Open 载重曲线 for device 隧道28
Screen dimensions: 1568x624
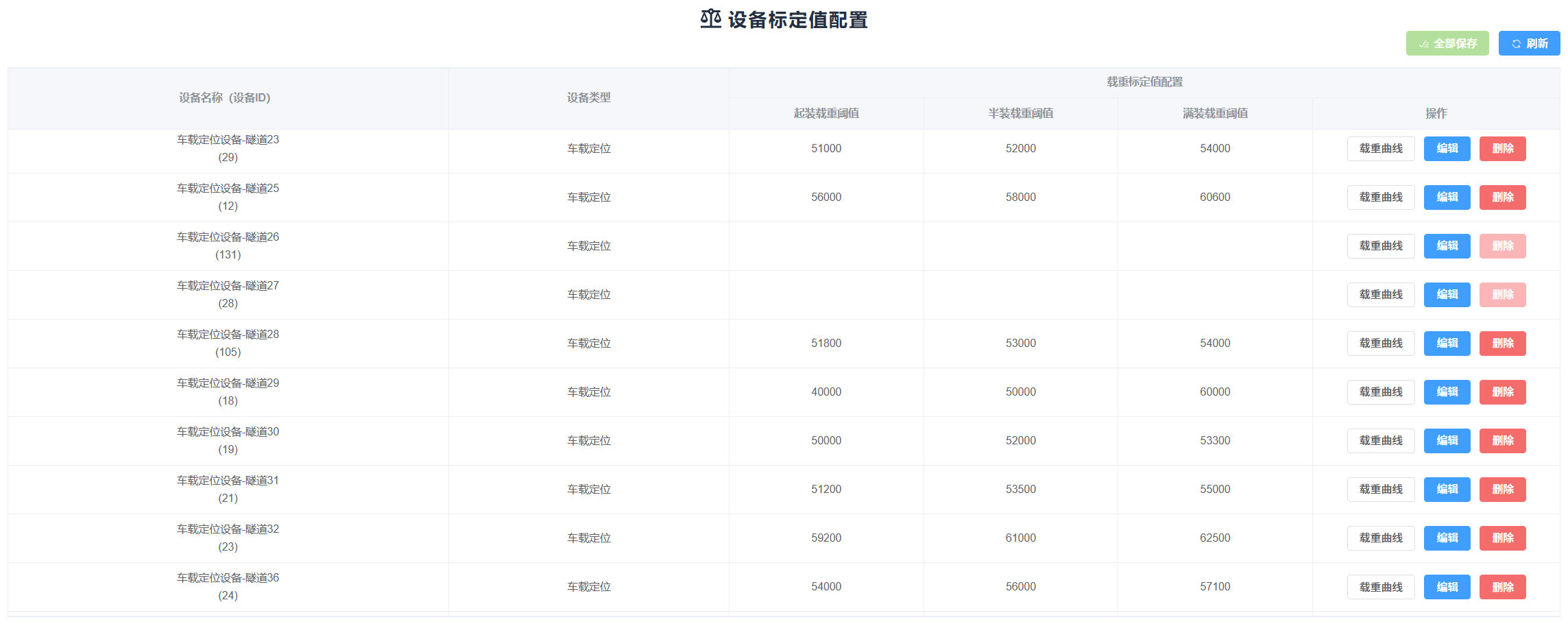click(x=1380, y=344)
